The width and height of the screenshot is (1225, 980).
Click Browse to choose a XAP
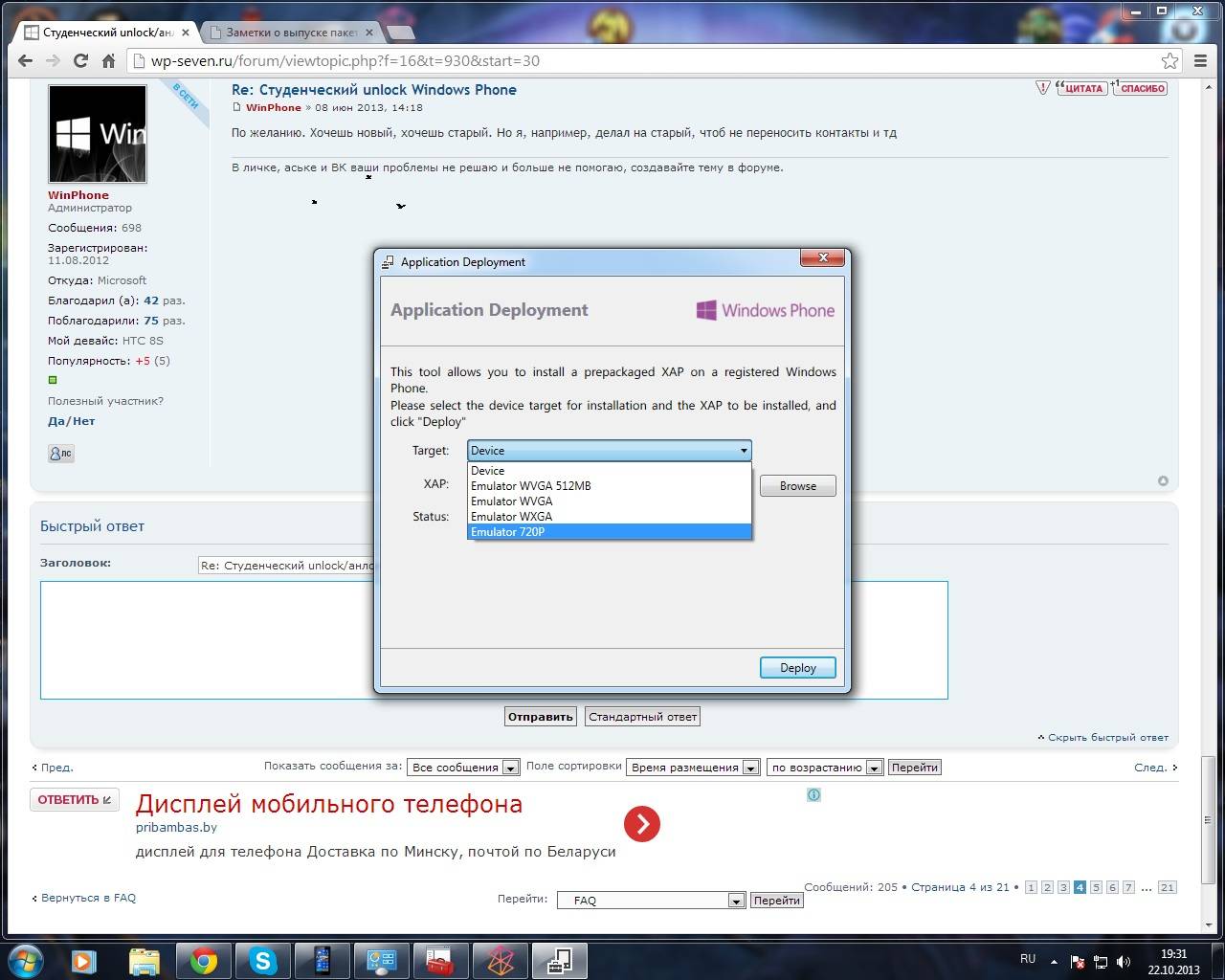(798, 485)
